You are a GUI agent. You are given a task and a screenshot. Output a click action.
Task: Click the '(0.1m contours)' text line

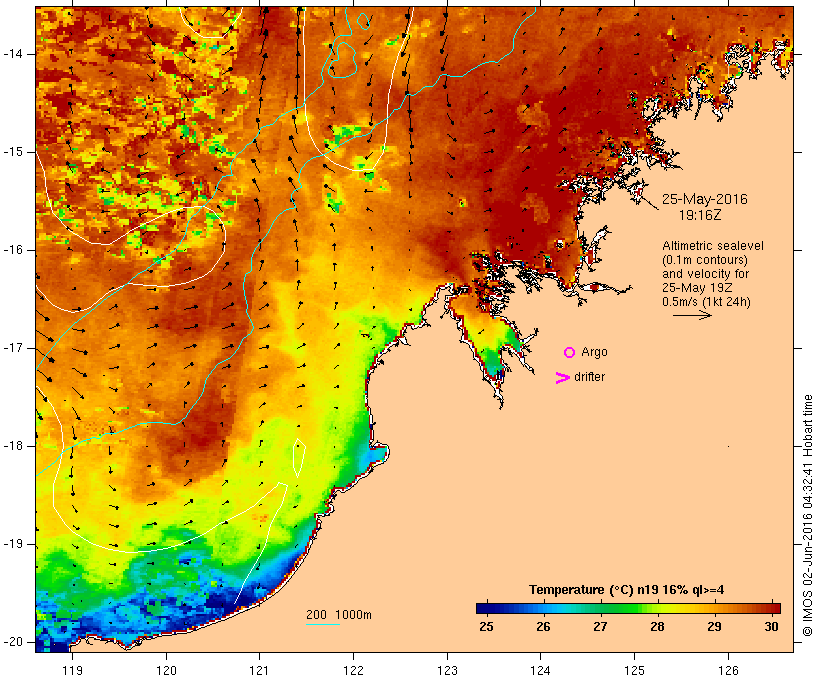click(x=705, y=260)
